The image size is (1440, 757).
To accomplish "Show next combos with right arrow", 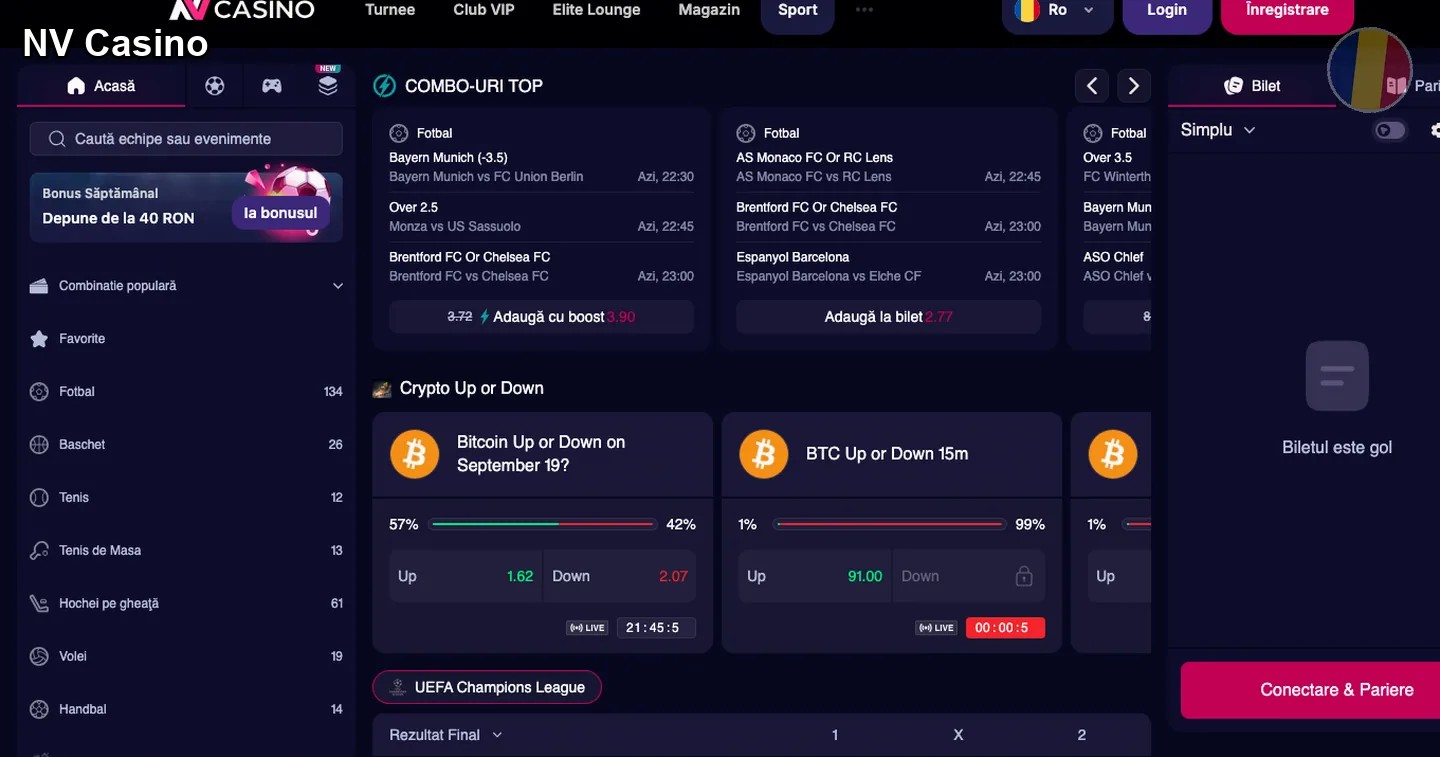I will [x=1133, y=86].
